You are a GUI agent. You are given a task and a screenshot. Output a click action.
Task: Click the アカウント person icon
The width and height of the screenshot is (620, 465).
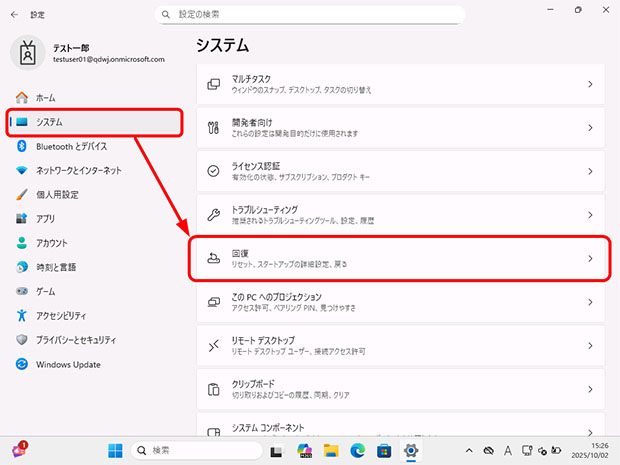(x=22, y=243)
